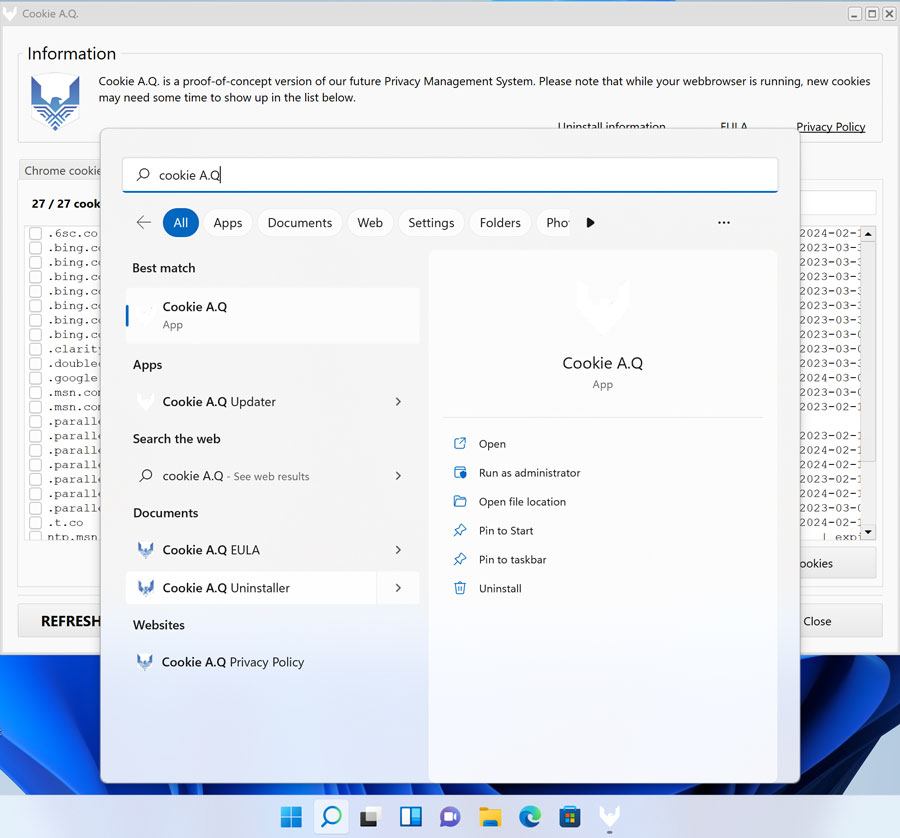Click the eagle logo in Information panel
This screenshot has width=900, height=838.
click(x=55, y=102)
